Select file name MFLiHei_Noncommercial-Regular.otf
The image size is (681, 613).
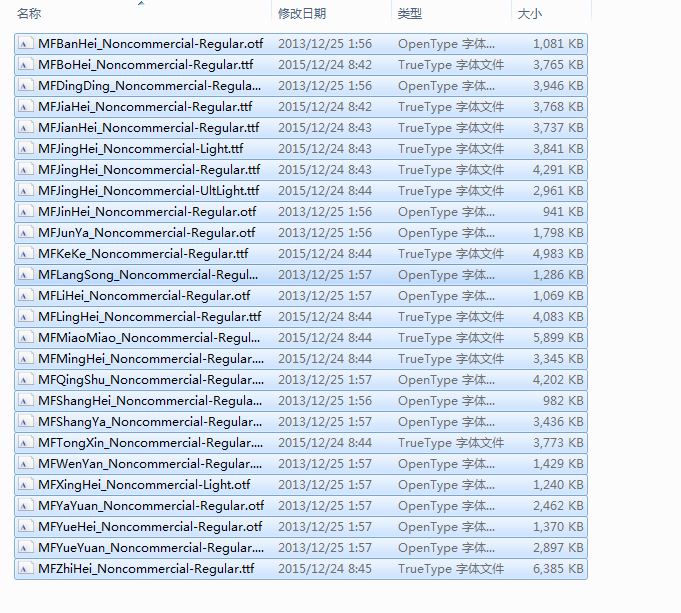[144, 296]
